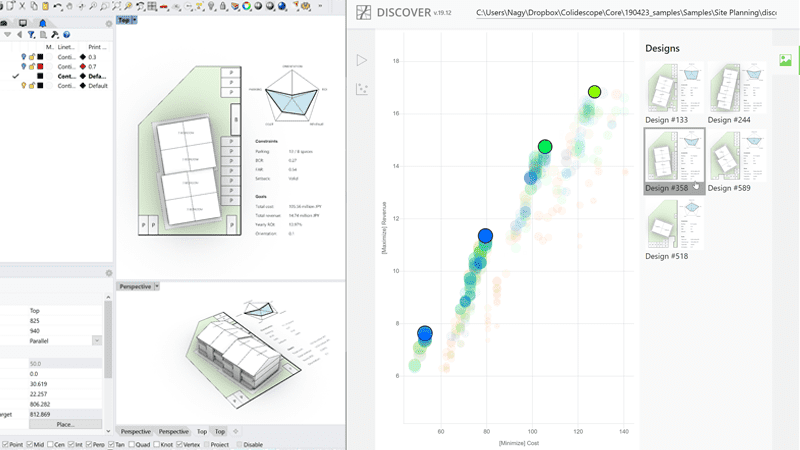The width and height of the screenshot is (800, 450).
Task: Click the 4 Viewports grid icon
Action: pos(152,6)
